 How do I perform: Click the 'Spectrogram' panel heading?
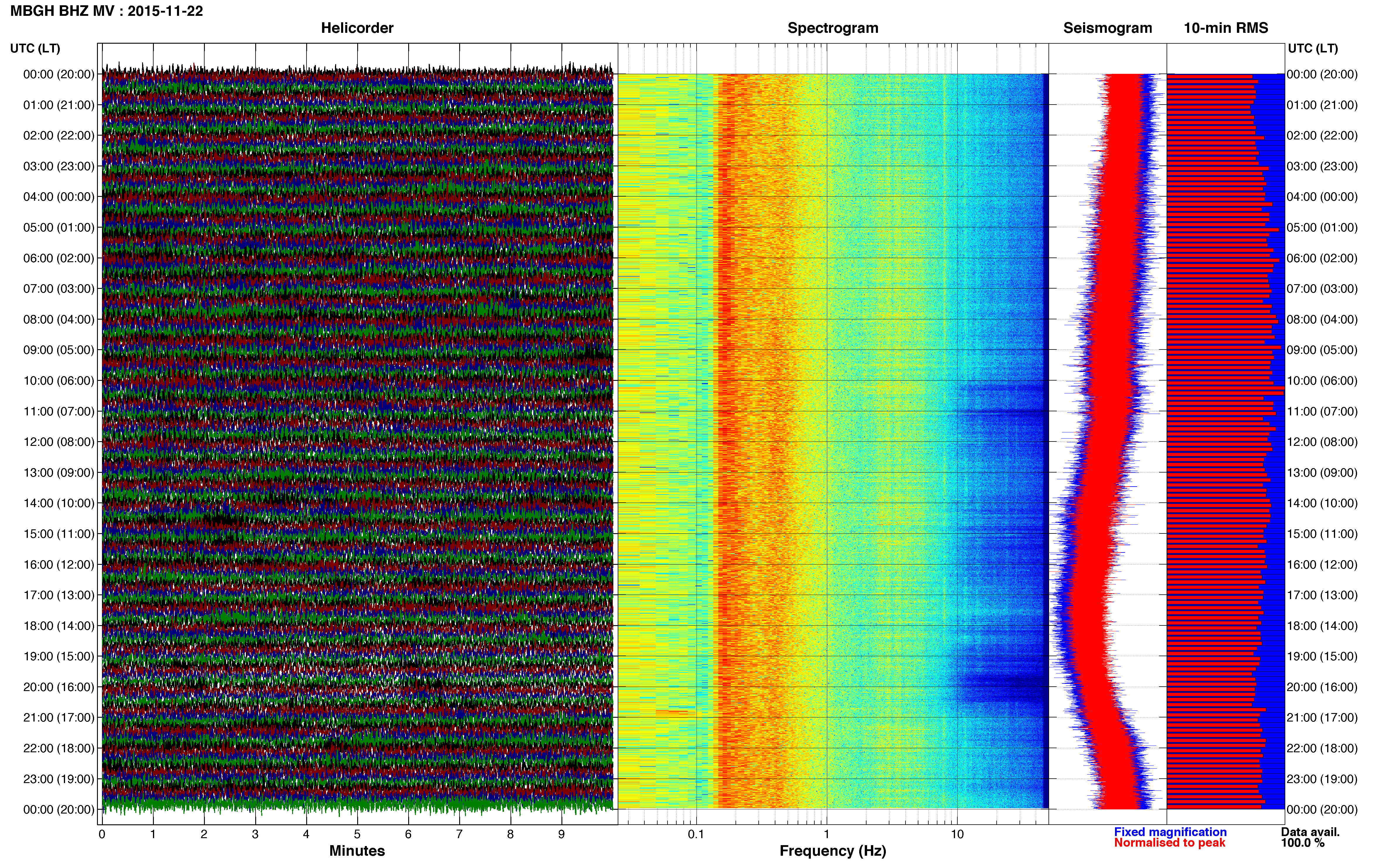tap(833, 28)
